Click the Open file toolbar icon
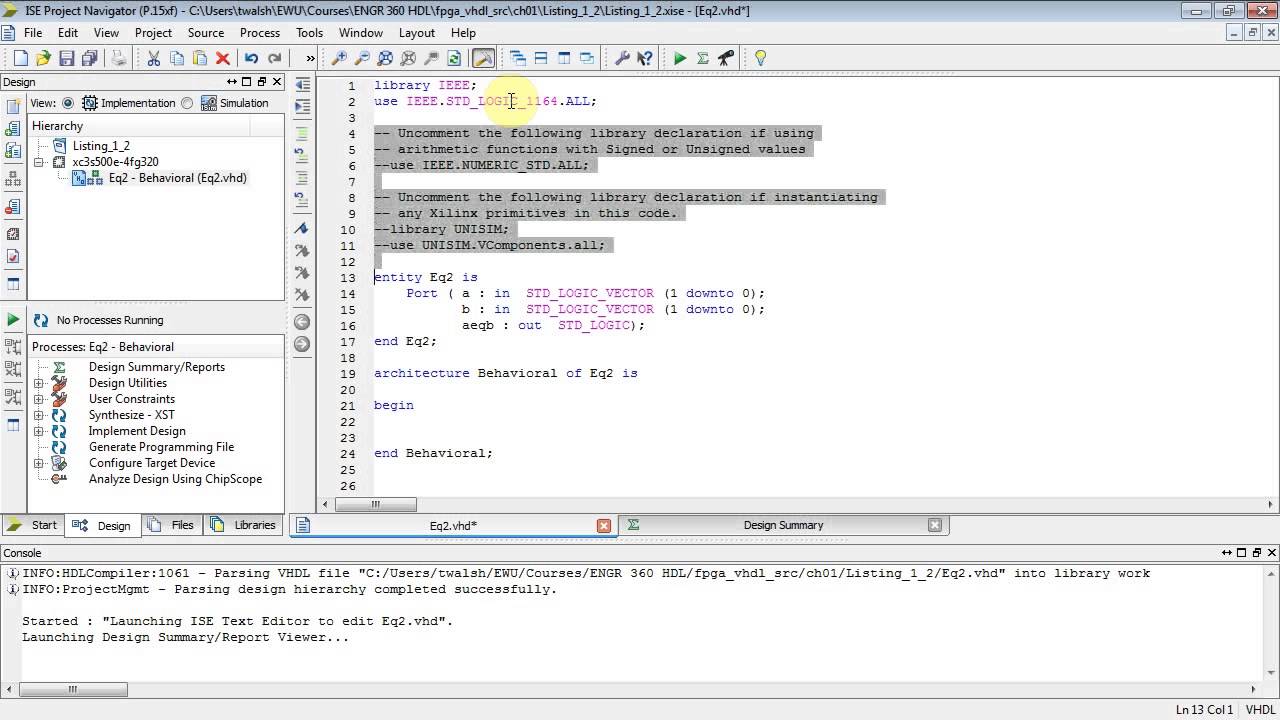The height and width of the screenshot is (720, 1280). click(44, 59)
